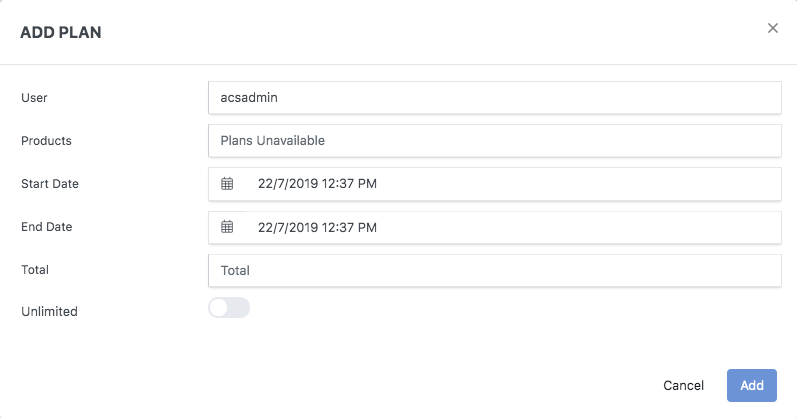Click the Products field label
The height and width of the screenshot is (418, 797).
tap(46, 141)
